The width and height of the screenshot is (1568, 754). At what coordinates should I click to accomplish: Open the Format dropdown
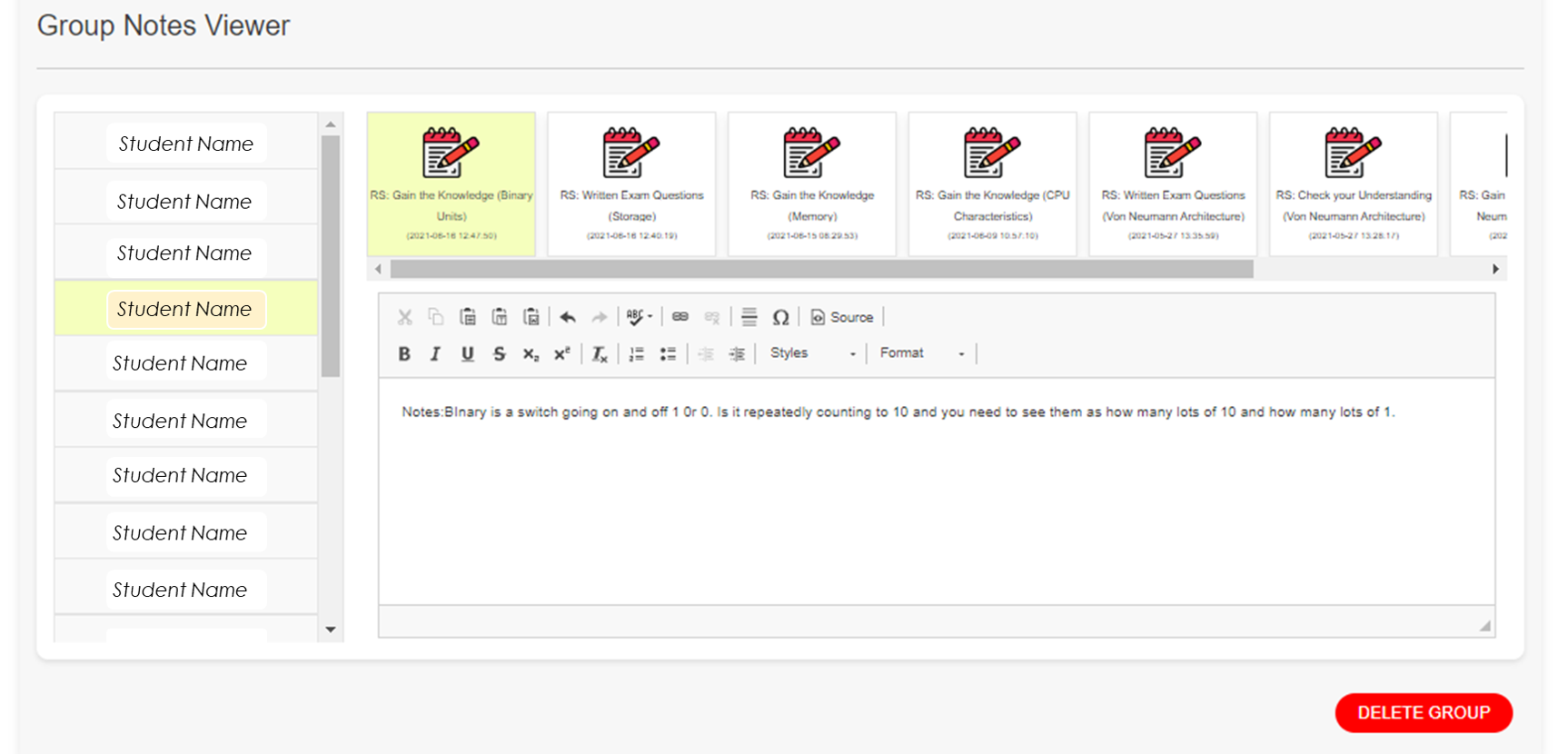tap(921, 353)
